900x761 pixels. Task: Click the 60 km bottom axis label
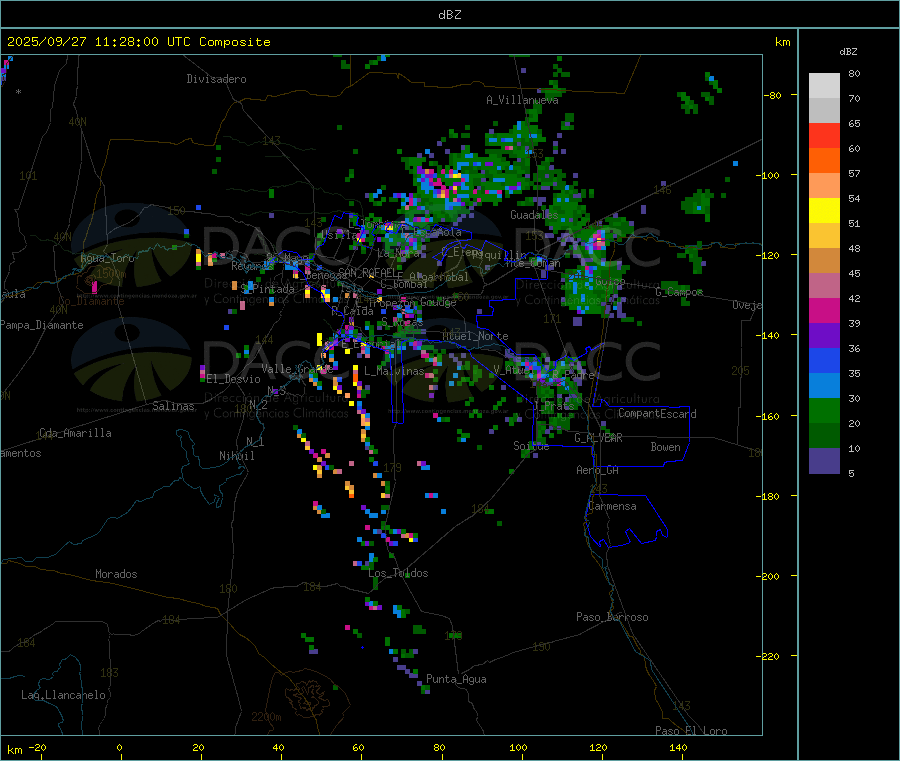tap(358, 747)
